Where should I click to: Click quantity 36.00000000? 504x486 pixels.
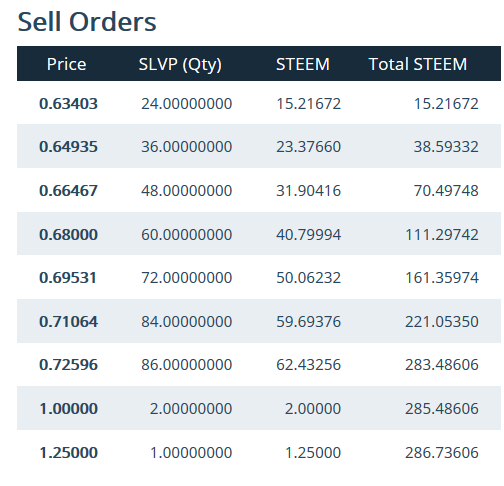pos(186,147)
